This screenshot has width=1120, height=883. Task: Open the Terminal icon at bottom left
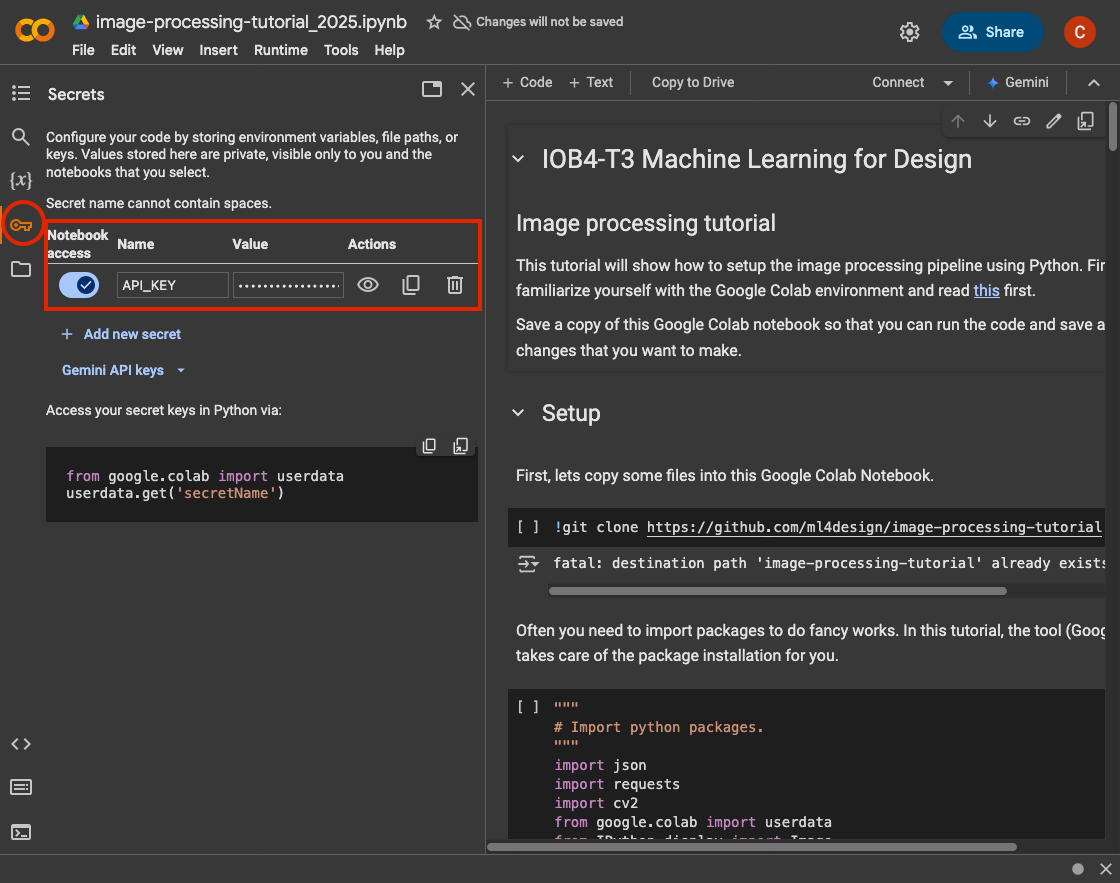click(x=21, y=831)
